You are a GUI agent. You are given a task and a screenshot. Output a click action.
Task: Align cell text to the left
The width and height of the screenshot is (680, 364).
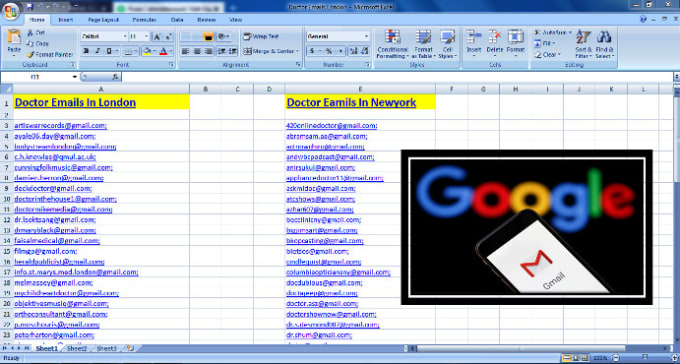coord(185,51)
